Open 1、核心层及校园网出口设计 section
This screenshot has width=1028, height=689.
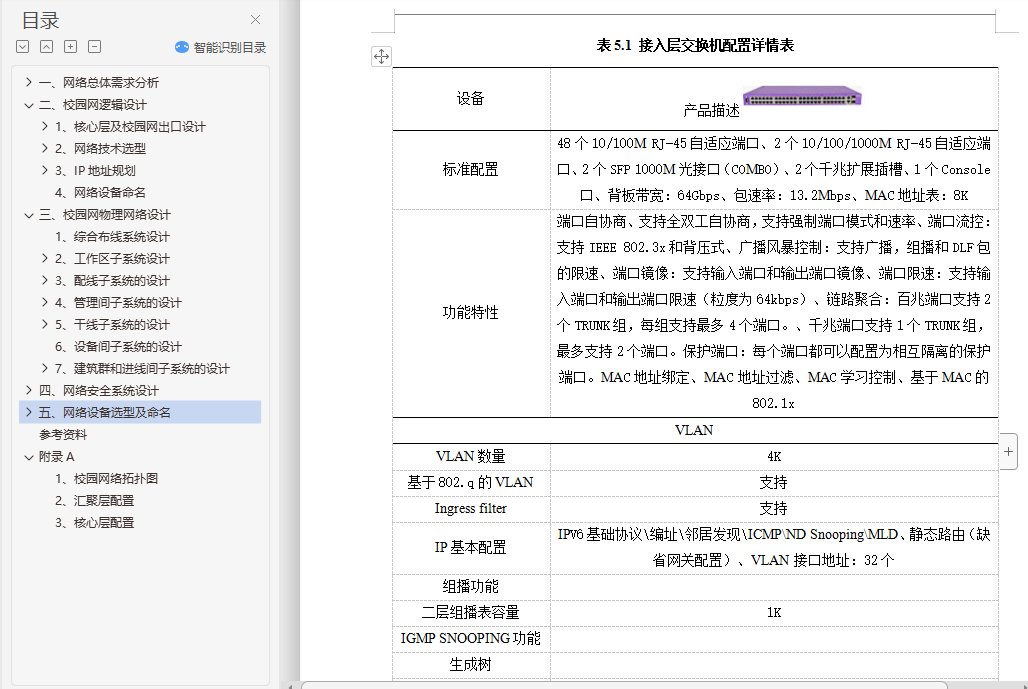(x=130, y=127)
